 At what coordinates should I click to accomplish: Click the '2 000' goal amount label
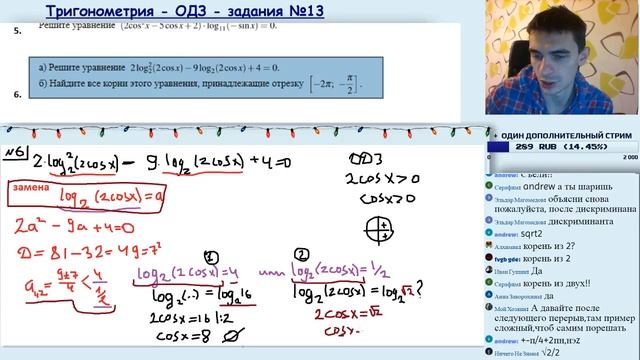630,158
